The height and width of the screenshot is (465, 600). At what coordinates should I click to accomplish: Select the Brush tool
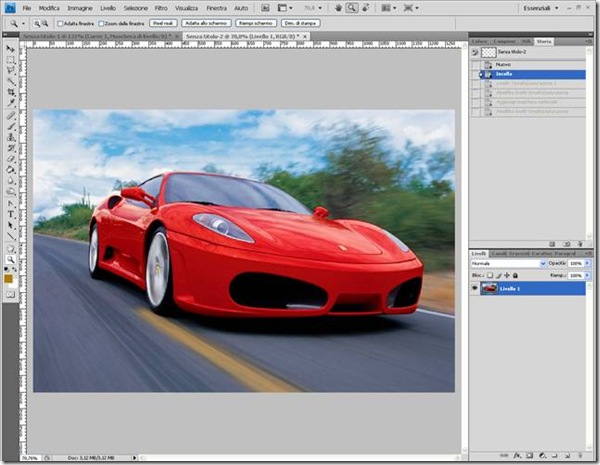[10, 126]
